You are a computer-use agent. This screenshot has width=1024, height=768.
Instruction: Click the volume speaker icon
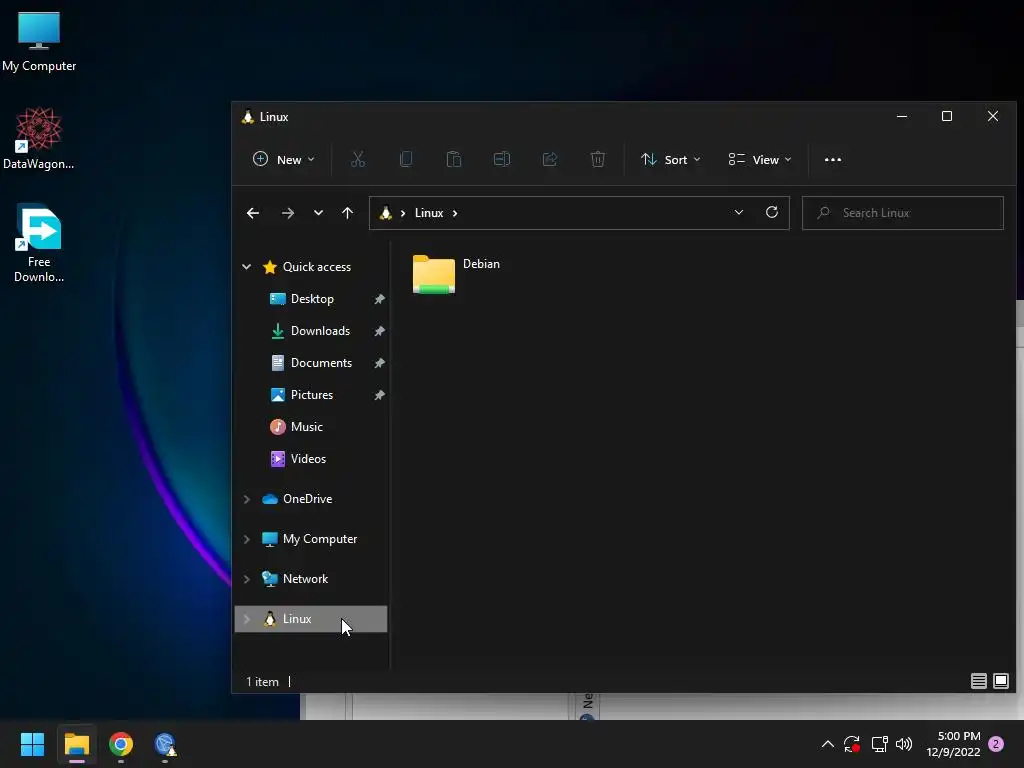click(904, 744)
